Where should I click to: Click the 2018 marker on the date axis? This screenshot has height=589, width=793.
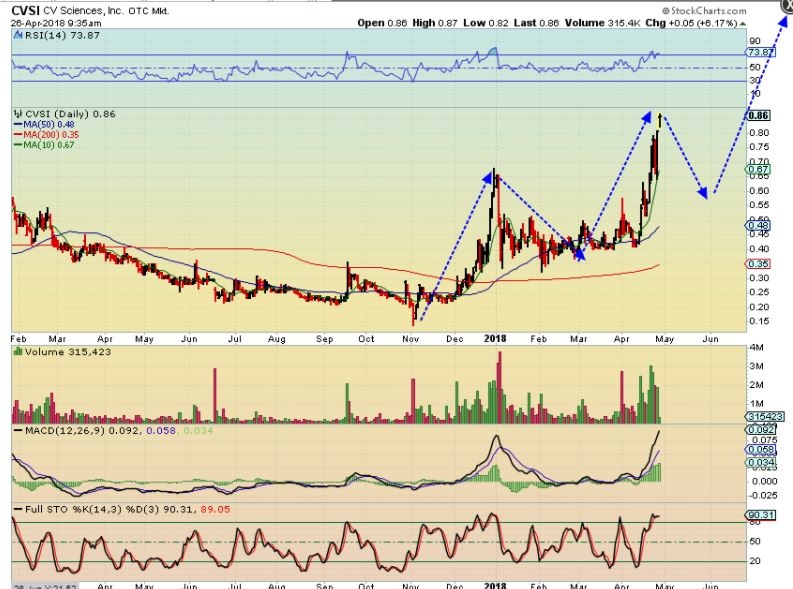pos(497,338)
